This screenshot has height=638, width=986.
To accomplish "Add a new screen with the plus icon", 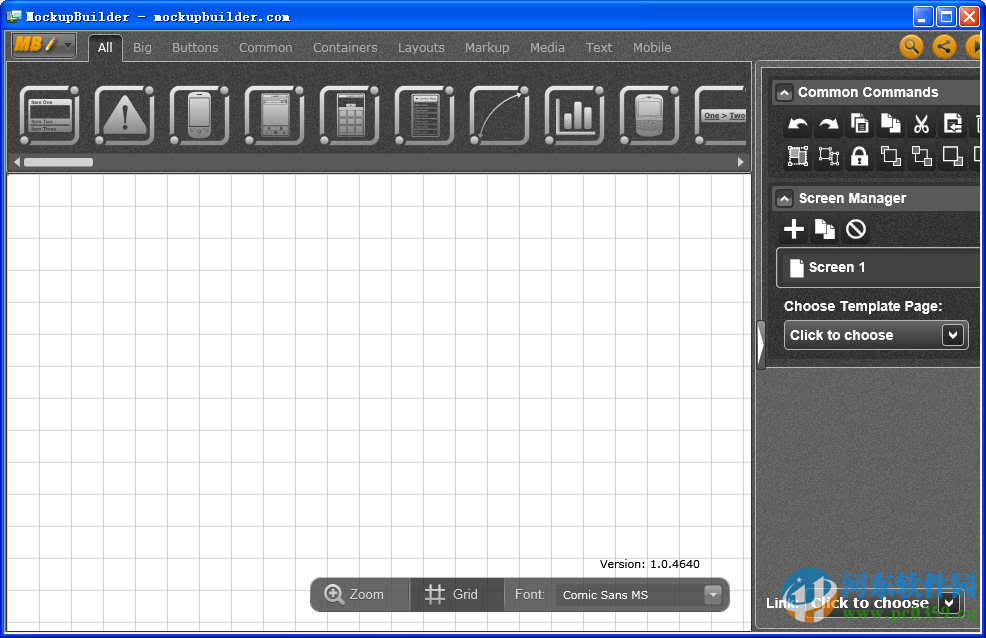I will coord(793,229).
